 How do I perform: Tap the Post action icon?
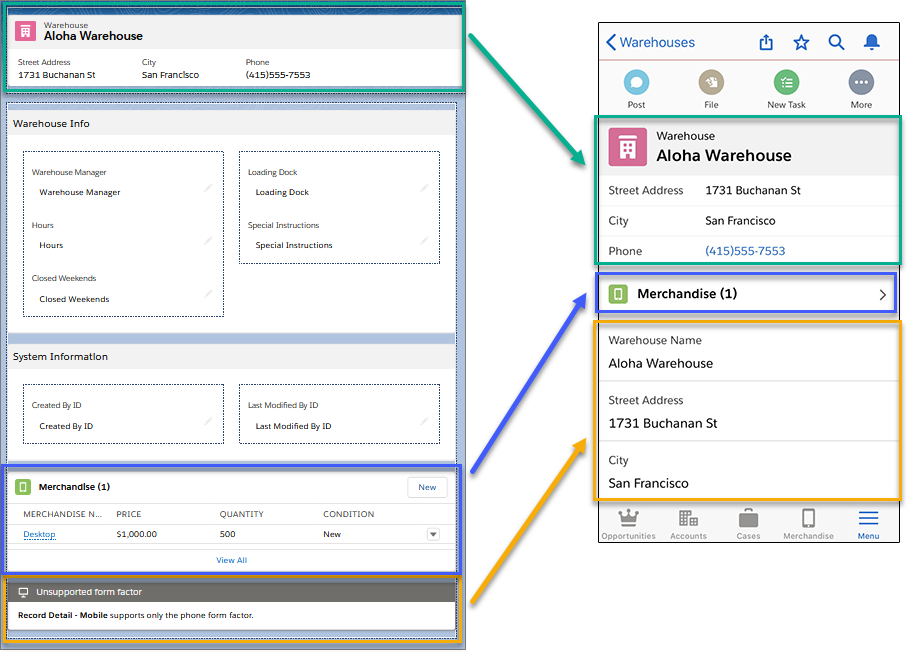coord(636,84)
